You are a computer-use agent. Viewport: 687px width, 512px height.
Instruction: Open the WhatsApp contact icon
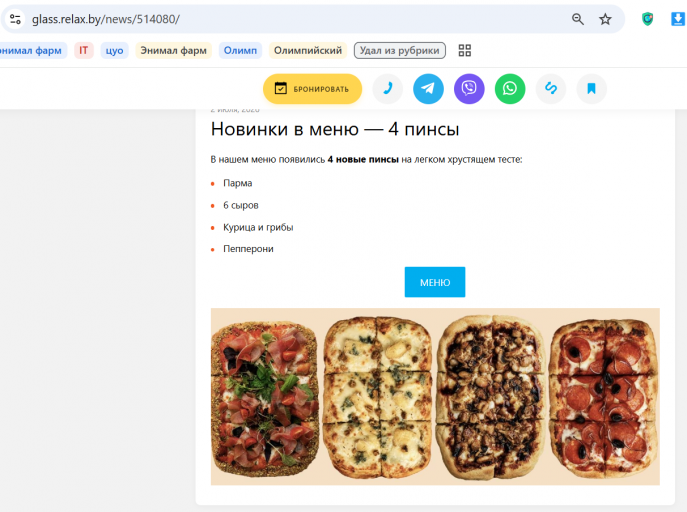click(x=510, y=89)
